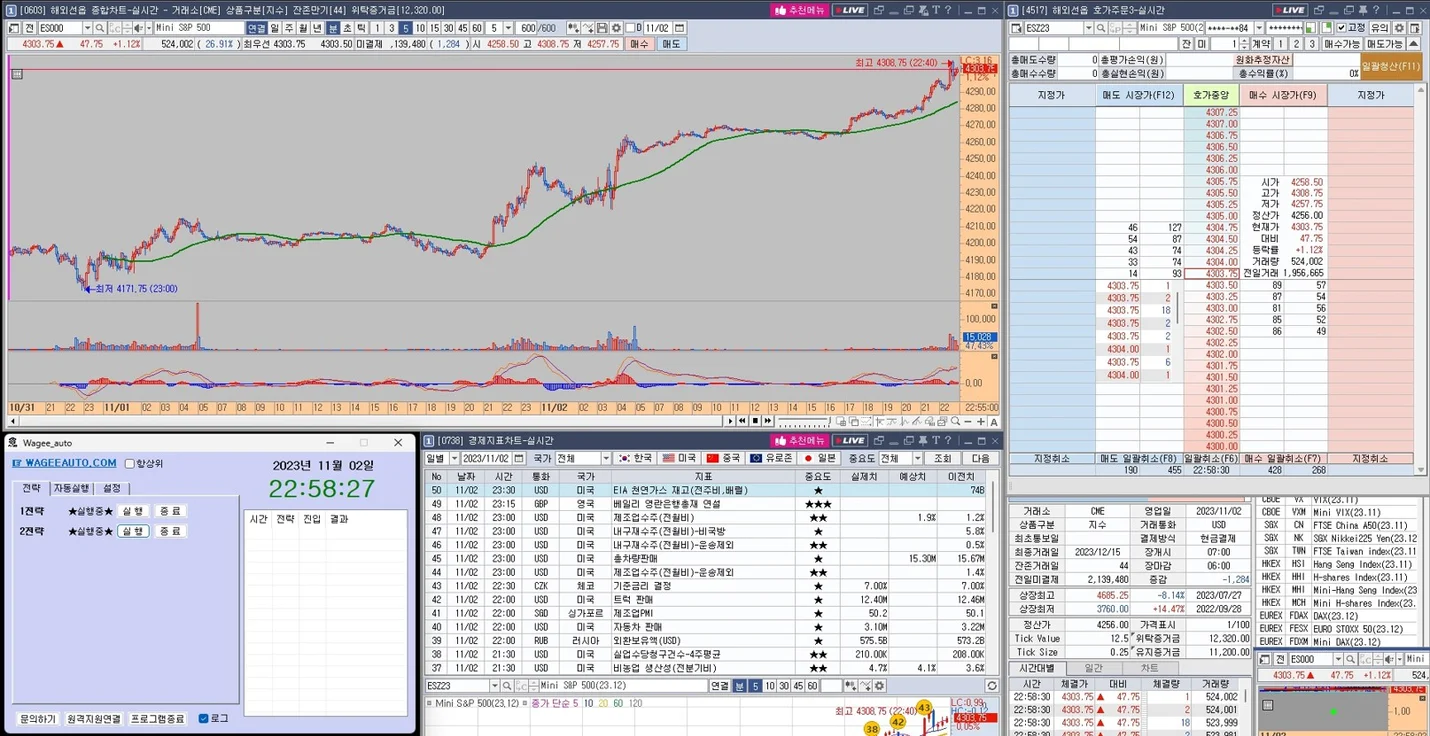Open the 중요도 전체 dropdown
The width and height of the screenshot is (1430, 736).
[x=918, y=458]
